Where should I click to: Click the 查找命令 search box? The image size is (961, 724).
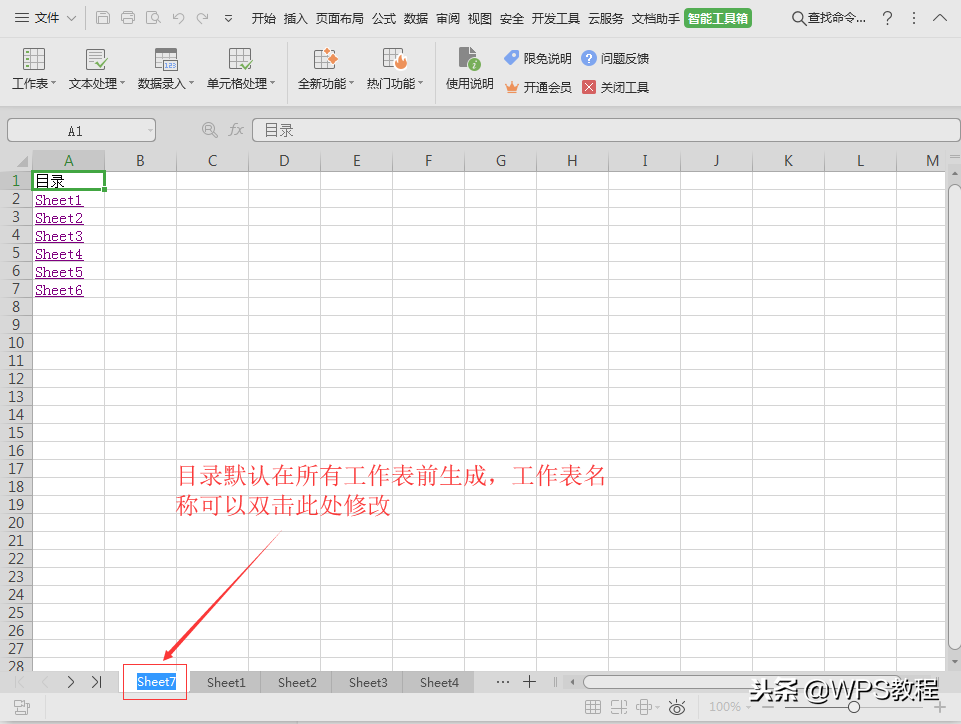click(829, 18)
